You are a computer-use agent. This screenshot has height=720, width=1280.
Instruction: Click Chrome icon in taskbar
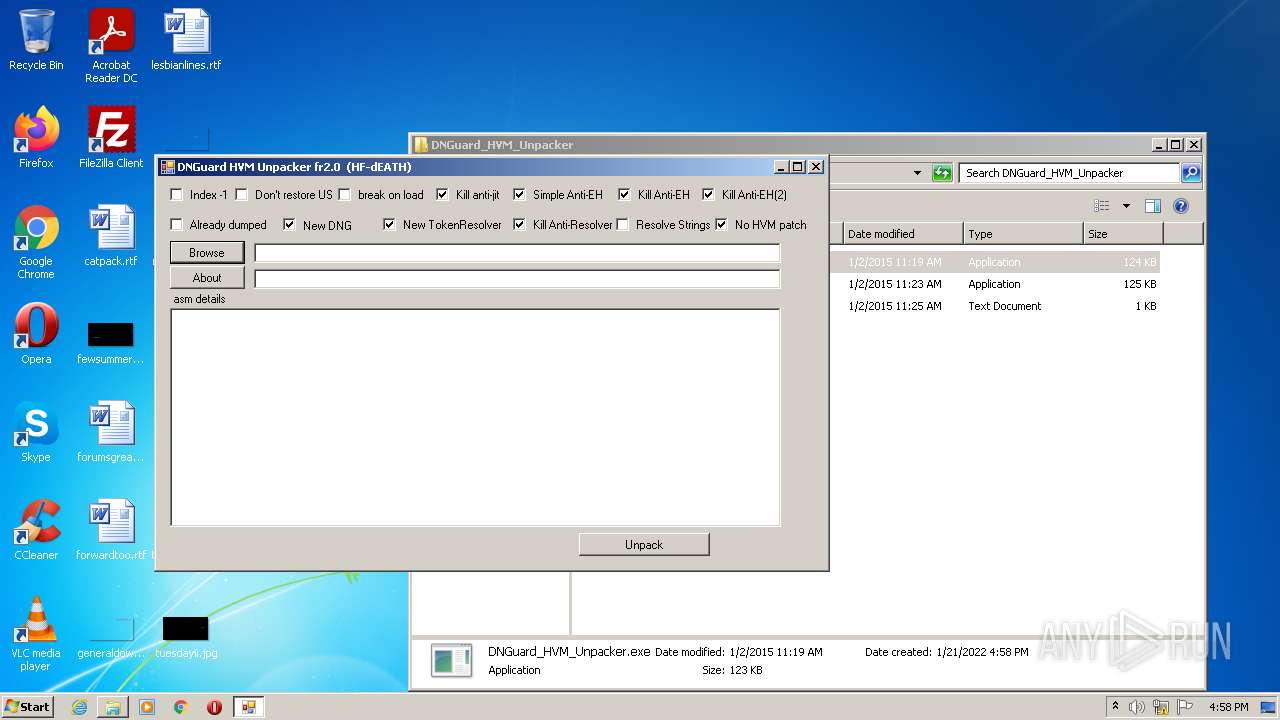pos(181,707)
